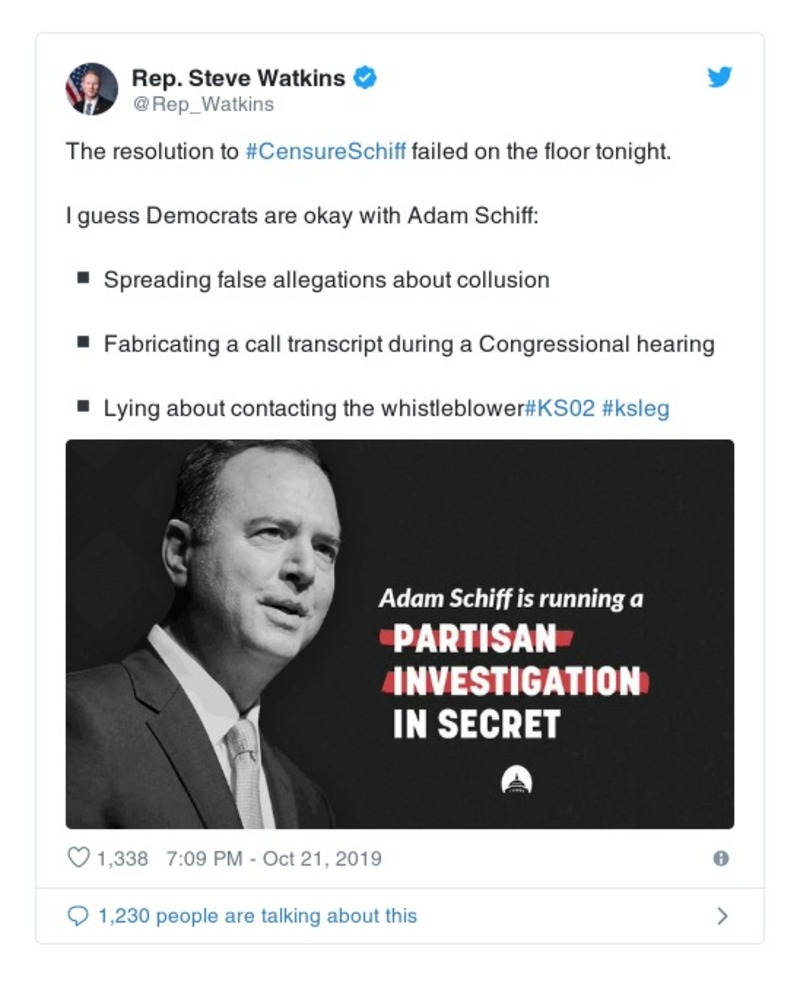The height and width of the screenshot is (981, 800).
Task: Like the tweet with the heart icon
Action: click(x=78, y=858)
